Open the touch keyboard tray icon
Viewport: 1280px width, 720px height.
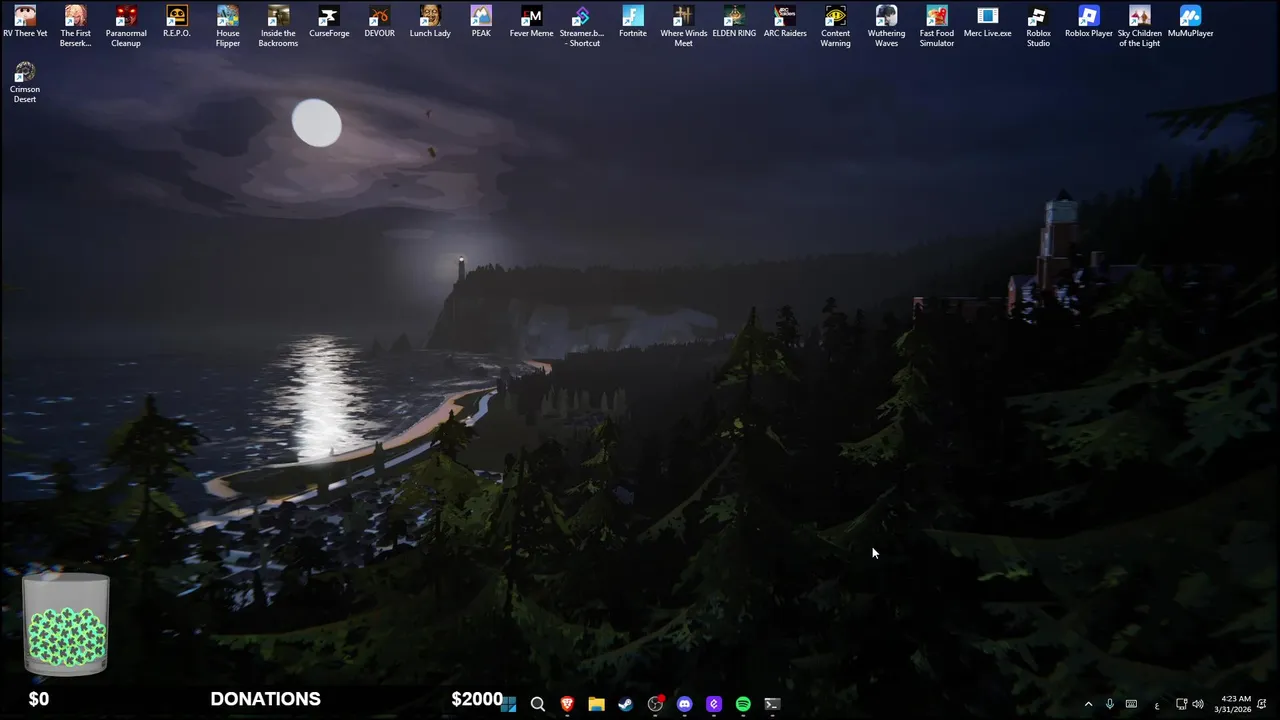click(1131, 704)
